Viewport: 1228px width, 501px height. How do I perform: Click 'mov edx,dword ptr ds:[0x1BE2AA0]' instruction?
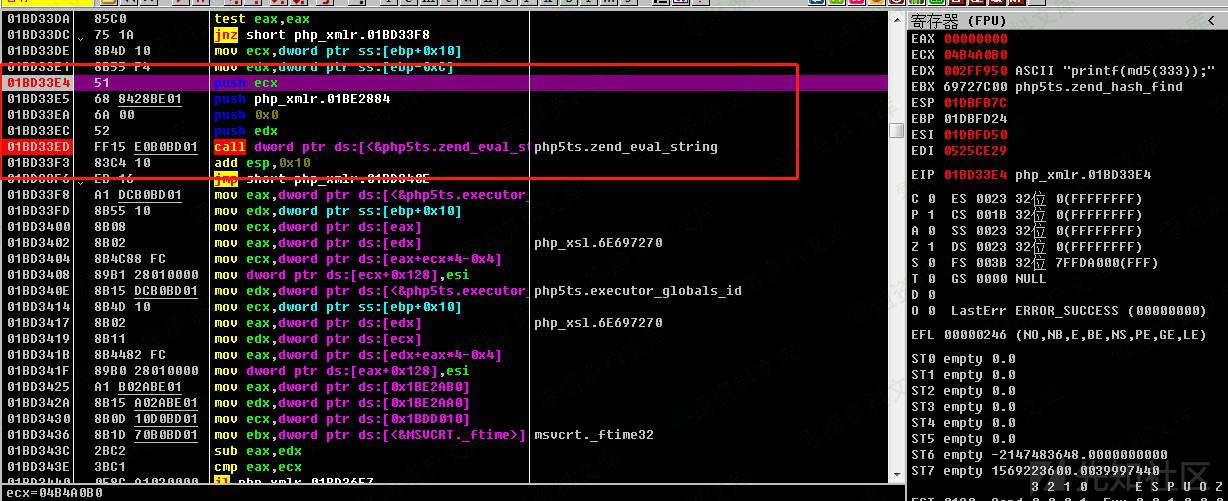342,403
